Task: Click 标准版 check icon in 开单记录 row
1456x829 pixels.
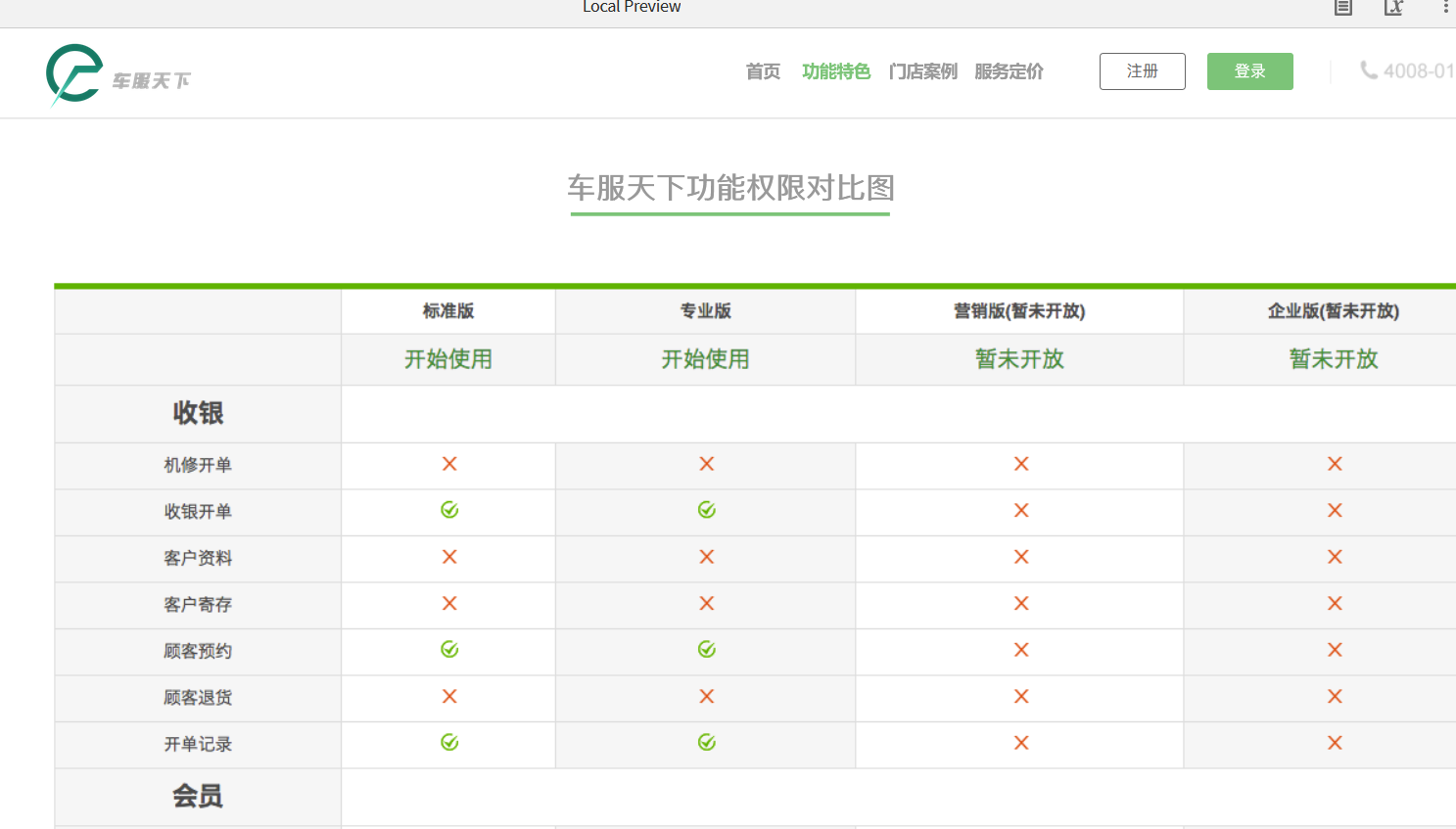Action: (449, 743)
